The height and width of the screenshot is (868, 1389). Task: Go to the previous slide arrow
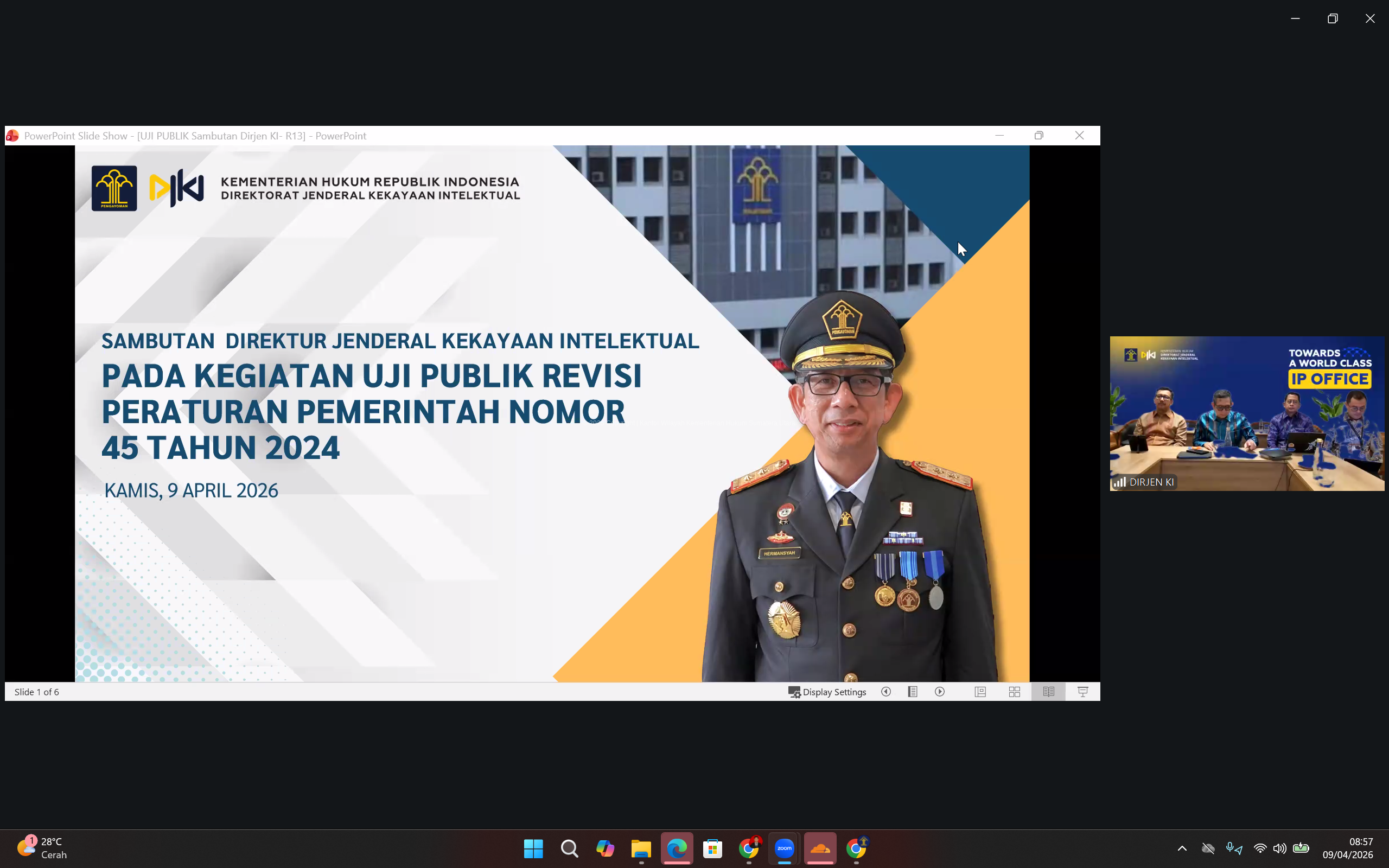(885, 692)
